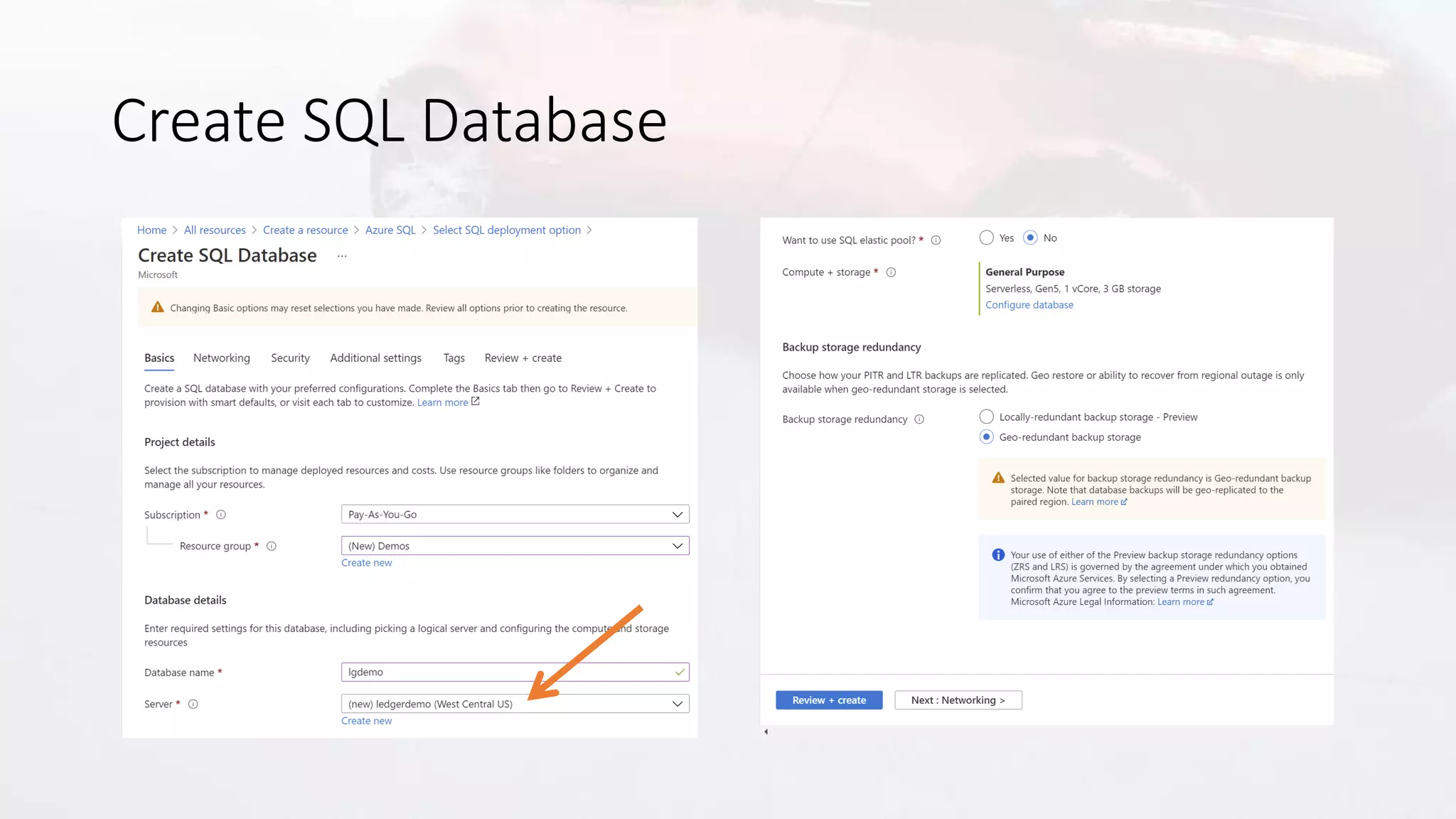Go to the Tags tab
The image size is (1456, 819).
click(454, 358)
